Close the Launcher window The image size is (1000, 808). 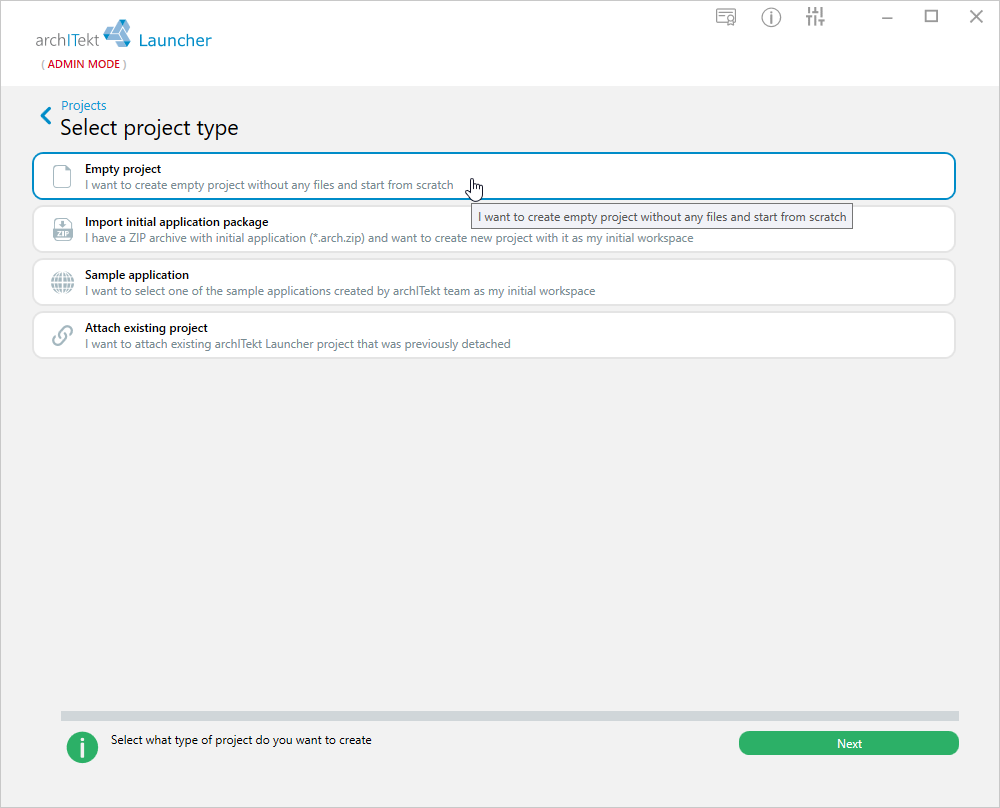point(976,17)
